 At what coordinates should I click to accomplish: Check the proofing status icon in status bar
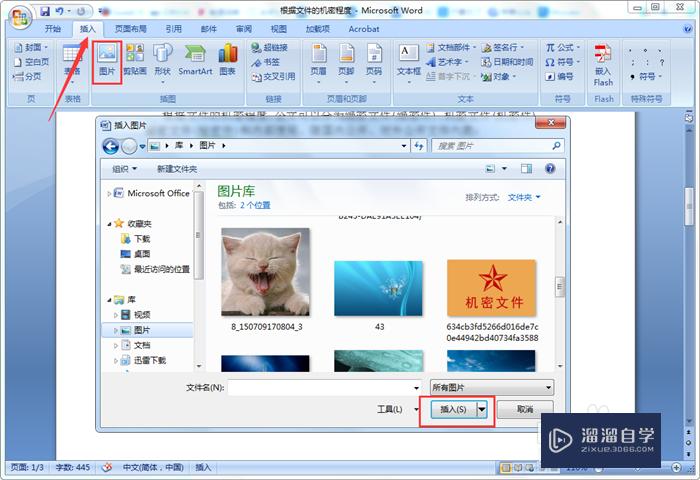[x=107, y=467]
